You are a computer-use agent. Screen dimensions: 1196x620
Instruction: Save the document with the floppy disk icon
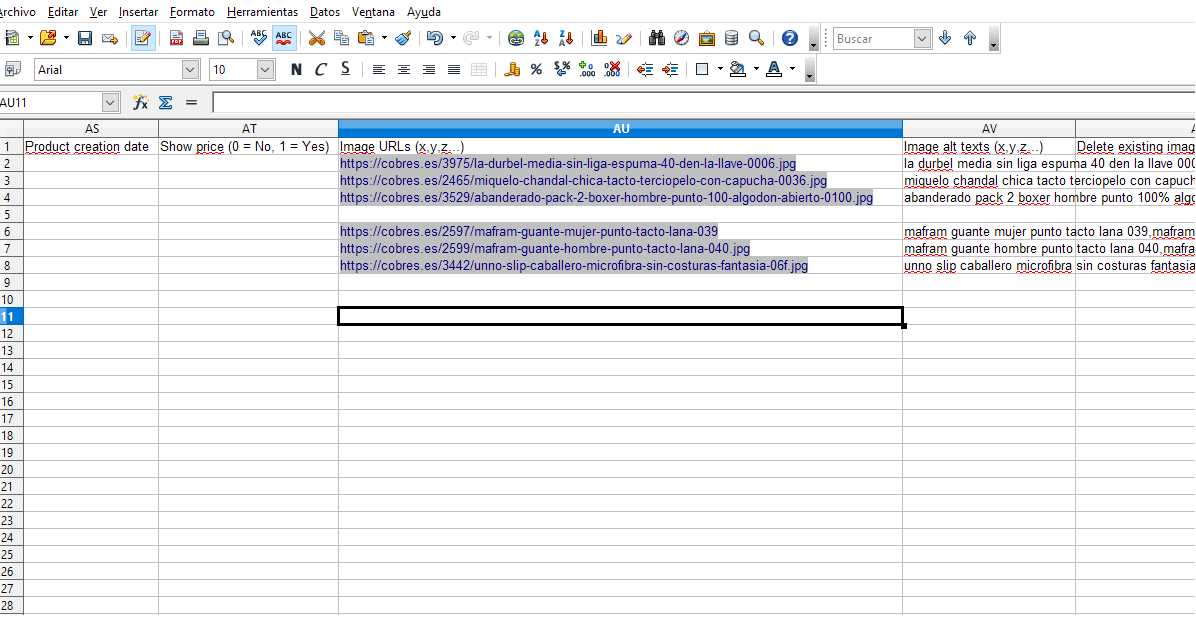coord(85,38)
